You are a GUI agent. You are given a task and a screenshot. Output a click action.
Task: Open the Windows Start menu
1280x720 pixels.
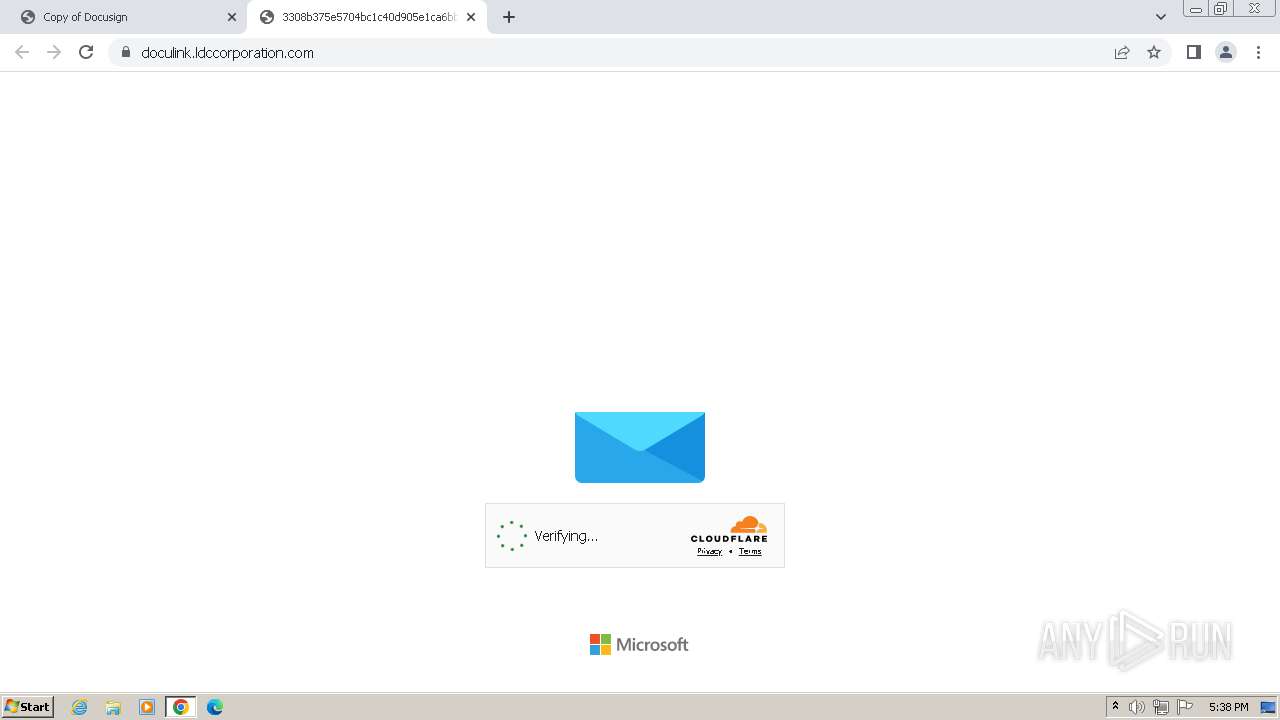click(x=28, y=706)
